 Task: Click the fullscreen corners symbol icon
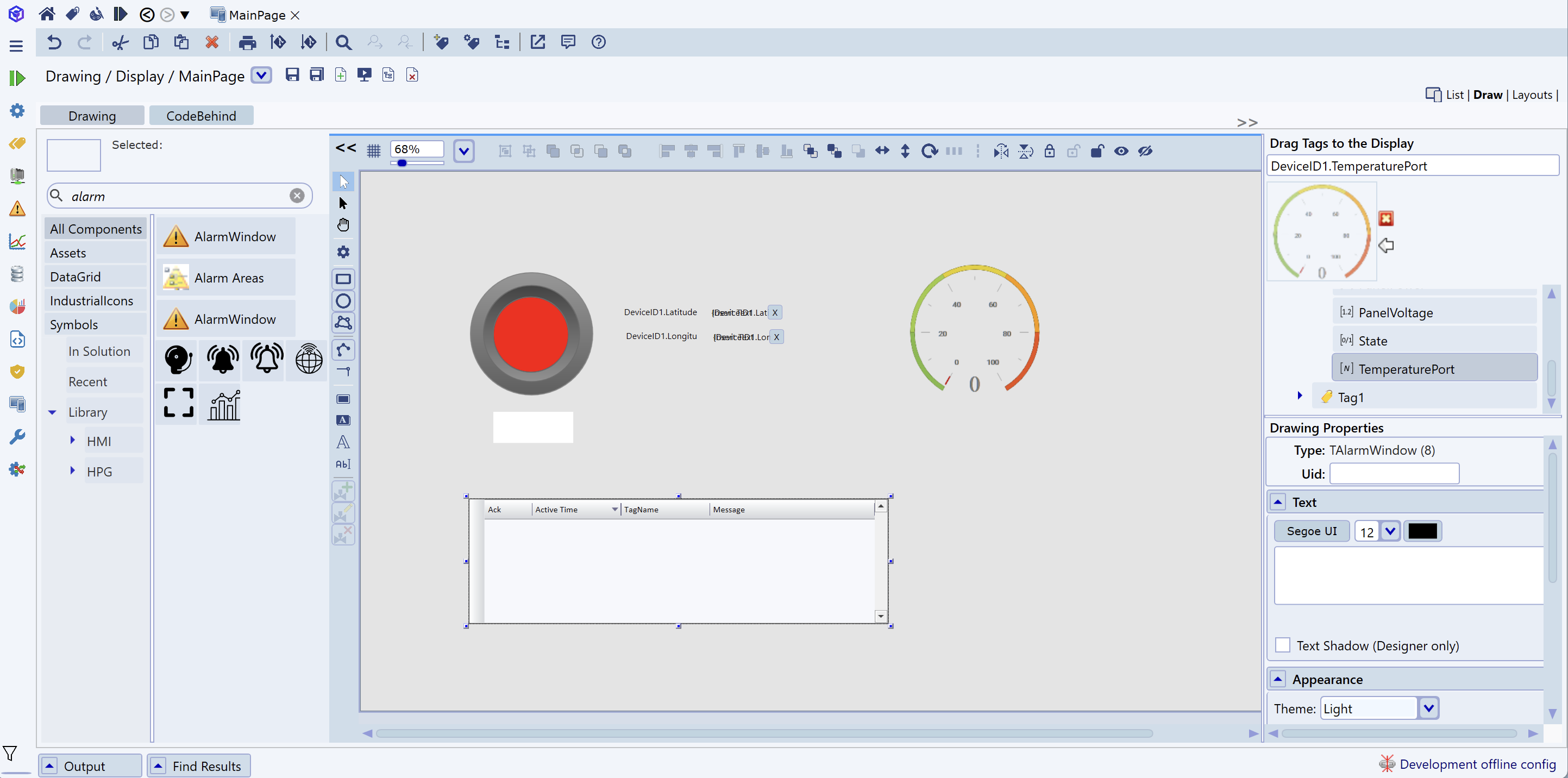tap(179, 403)
